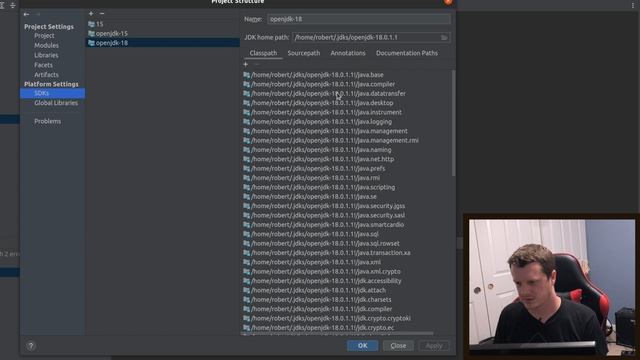Switch to the Documentation Paths tab
The width and height of the screenshot is (640, 360).
407,53
